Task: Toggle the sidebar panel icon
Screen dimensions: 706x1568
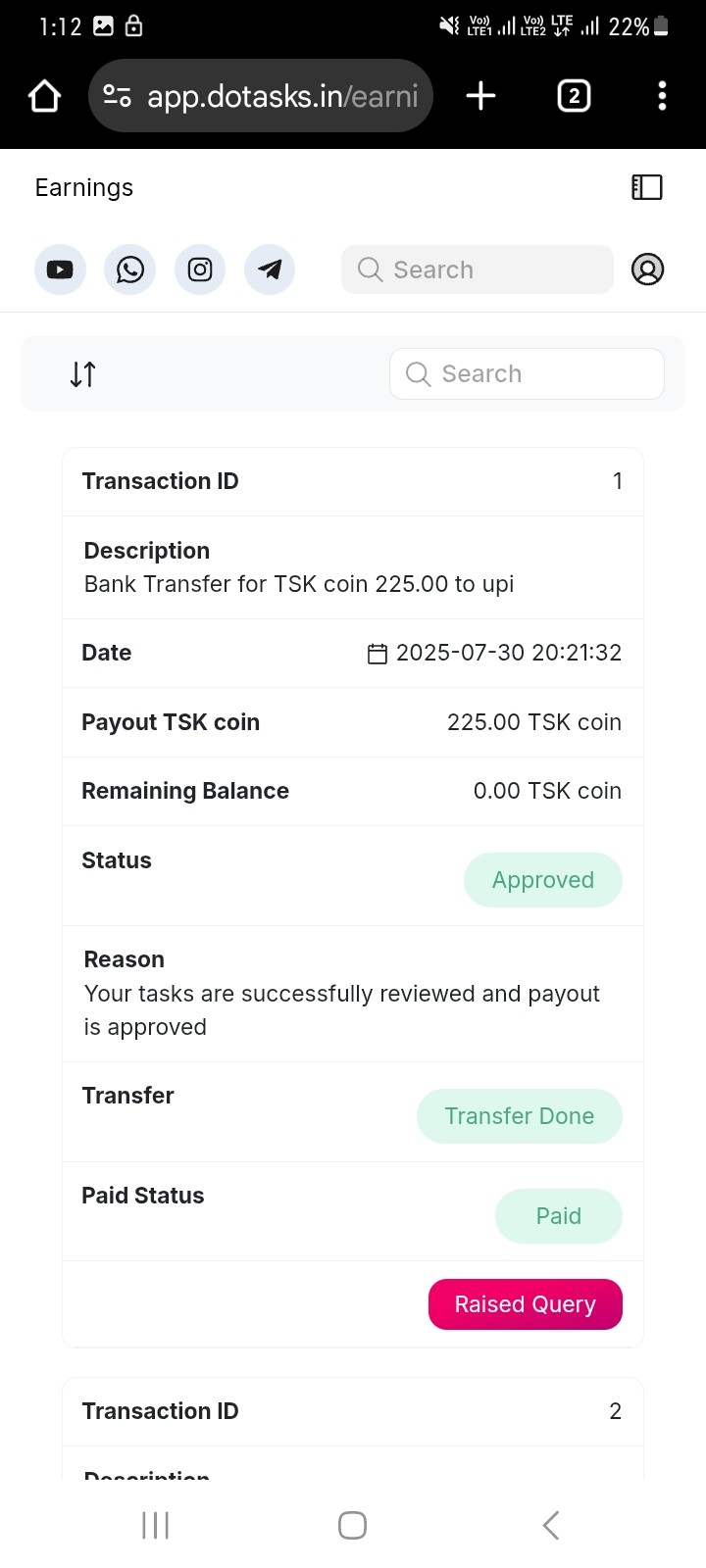Action: click(647, 187)
